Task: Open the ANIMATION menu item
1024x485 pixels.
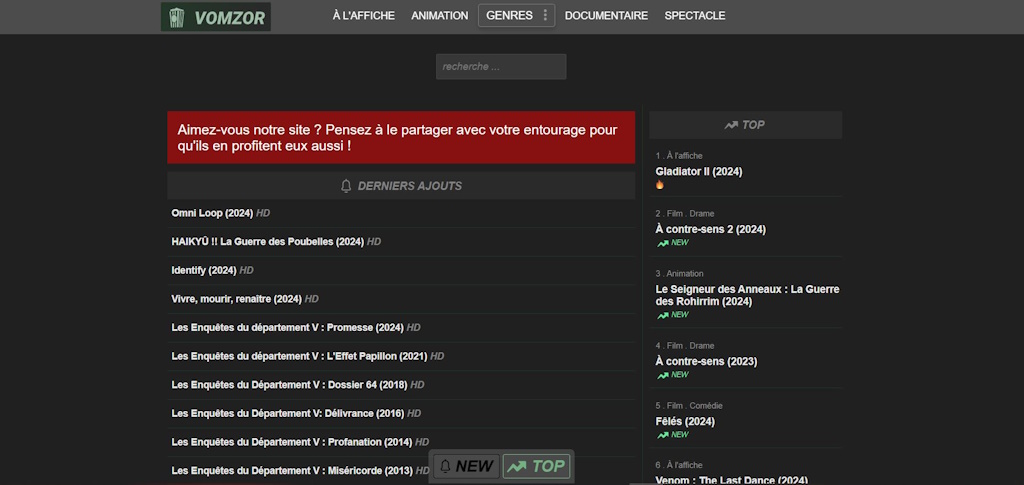Action: coord(440,16)
